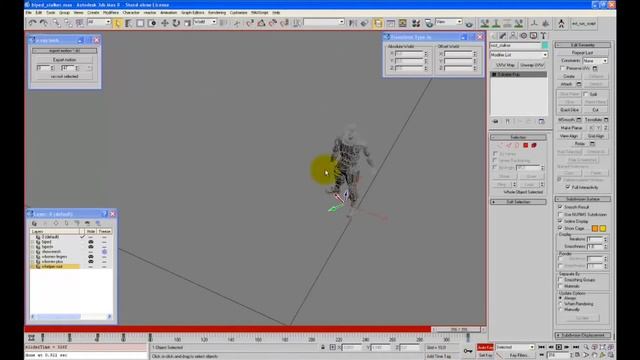Open Configure Modifier Sets icon
This screenshot has height=360, width=640.
tap(541, 121)
